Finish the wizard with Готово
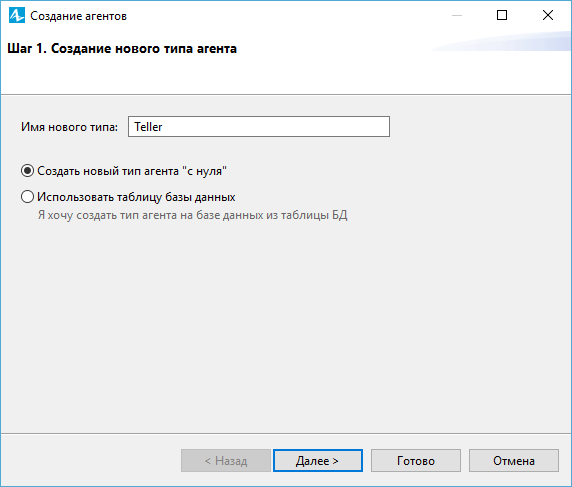This screenshot has width=572, height=487. [x=416, y=461]
